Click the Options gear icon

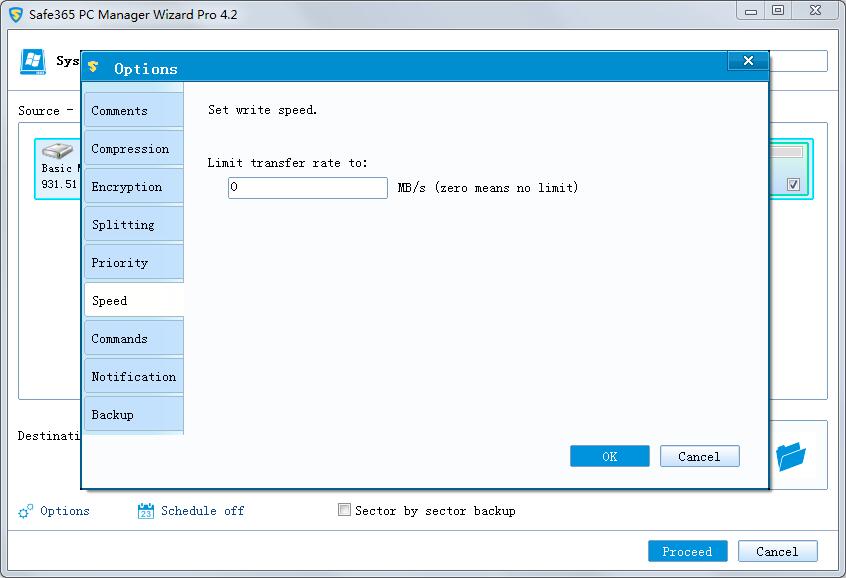tap(26, 511)
